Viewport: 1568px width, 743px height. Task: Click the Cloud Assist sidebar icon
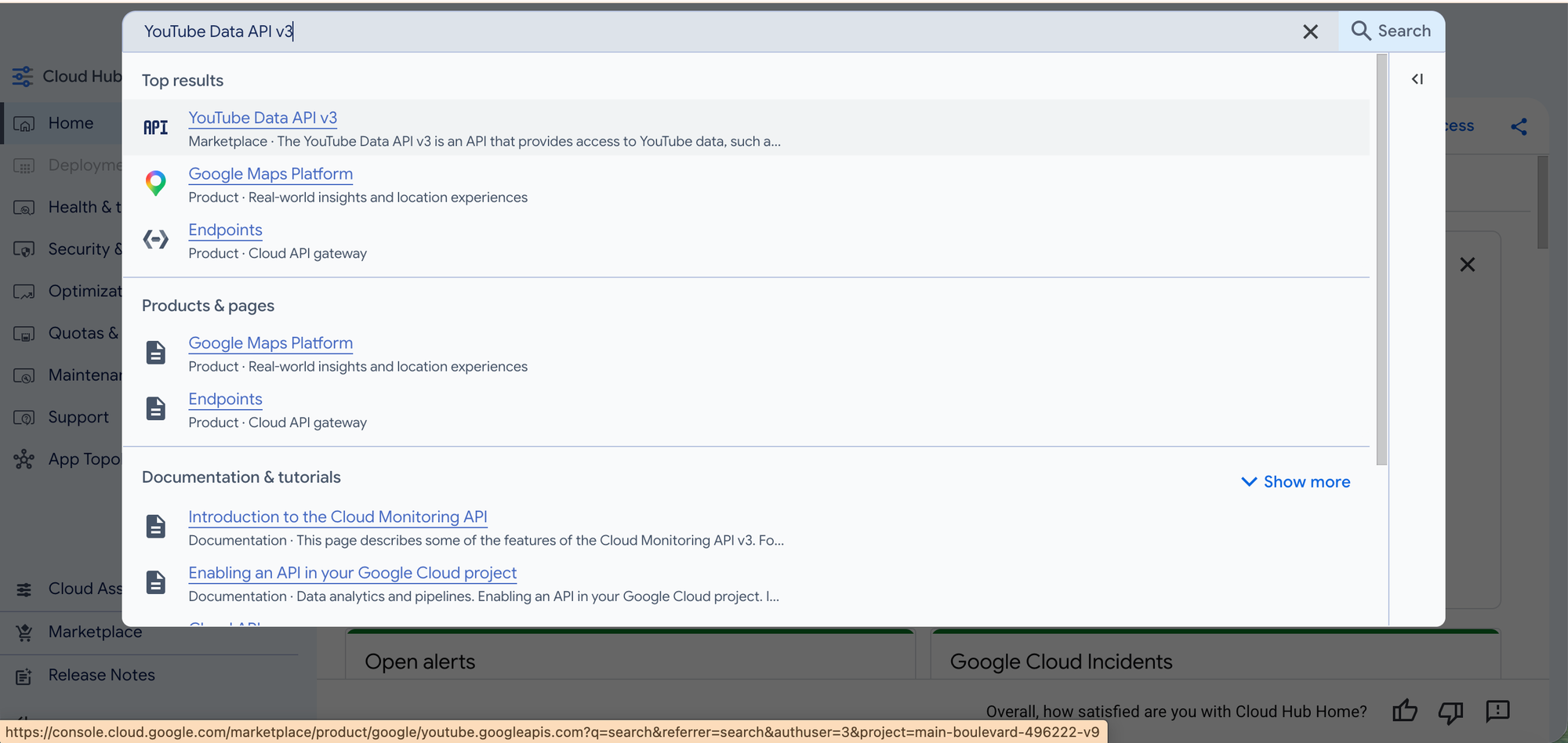[x=24, y=589]
